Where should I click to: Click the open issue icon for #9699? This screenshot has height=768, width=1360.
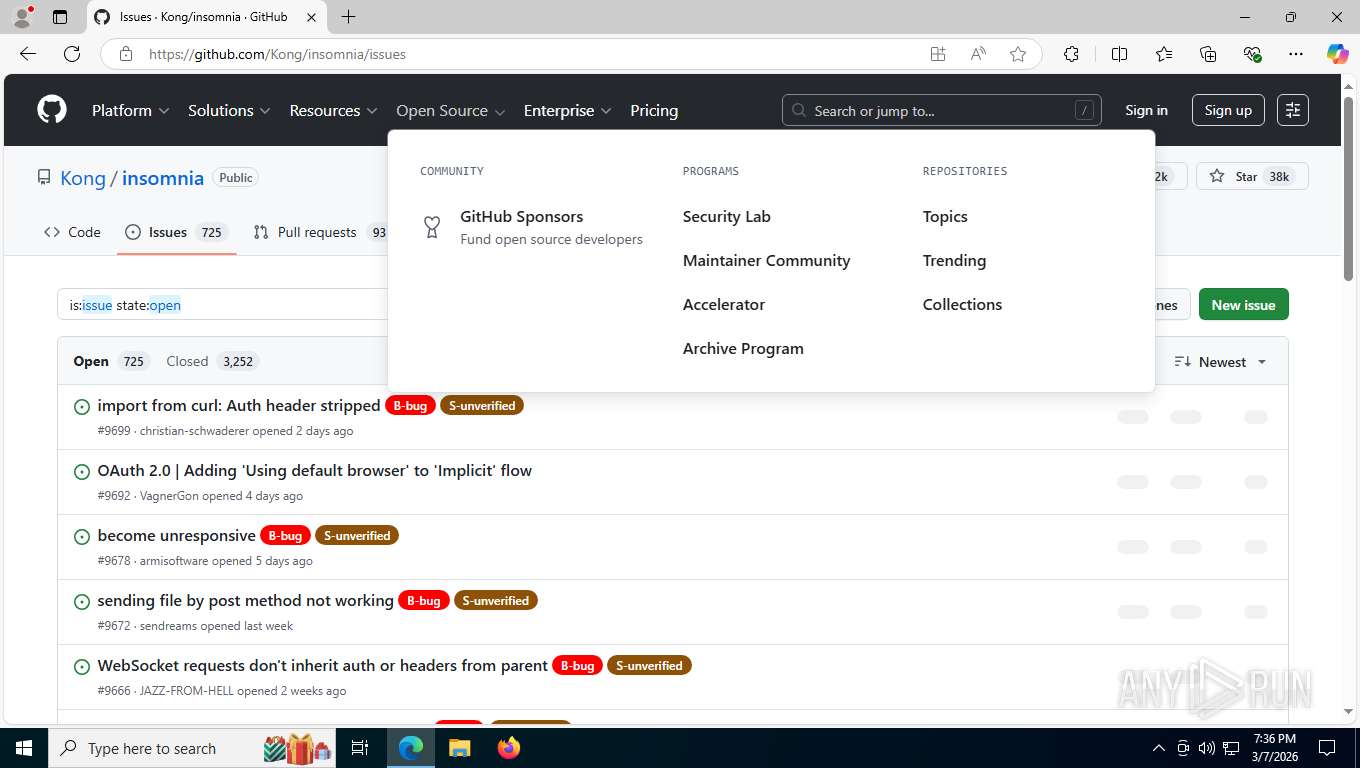click(x=82, y=406)
